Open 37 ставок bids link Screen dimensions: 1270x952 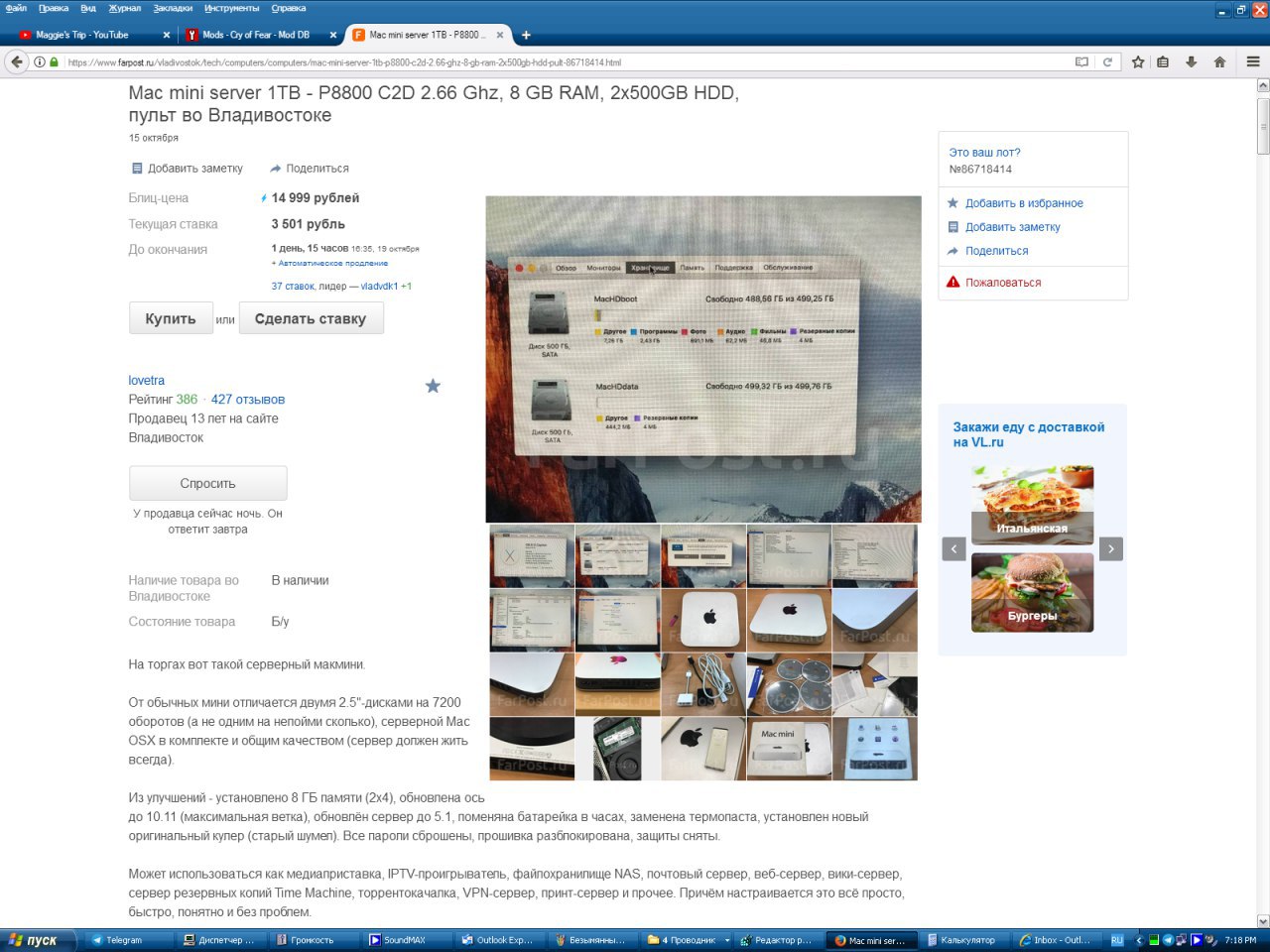point(293,287)
